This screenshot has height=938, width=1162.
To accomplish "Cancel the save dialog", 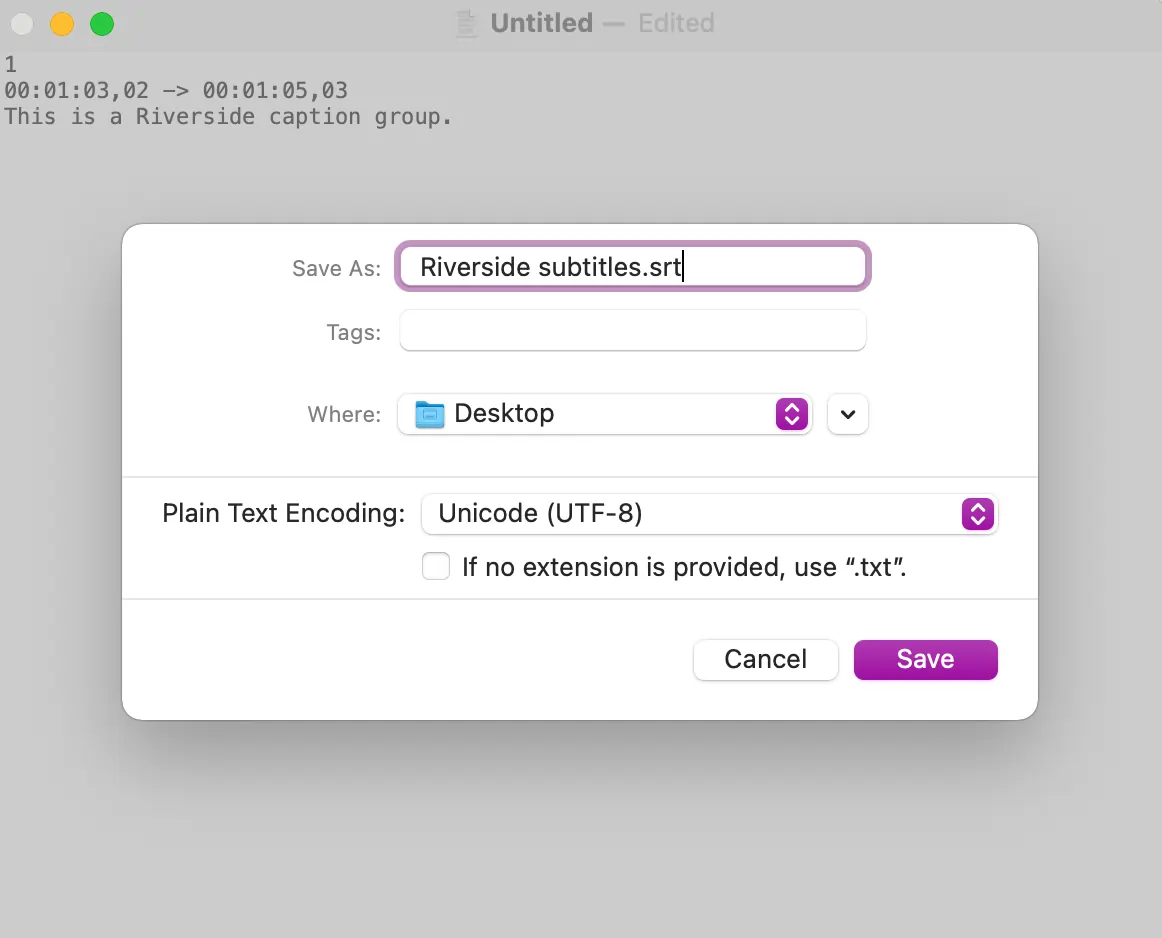I will tap(765, 660).
